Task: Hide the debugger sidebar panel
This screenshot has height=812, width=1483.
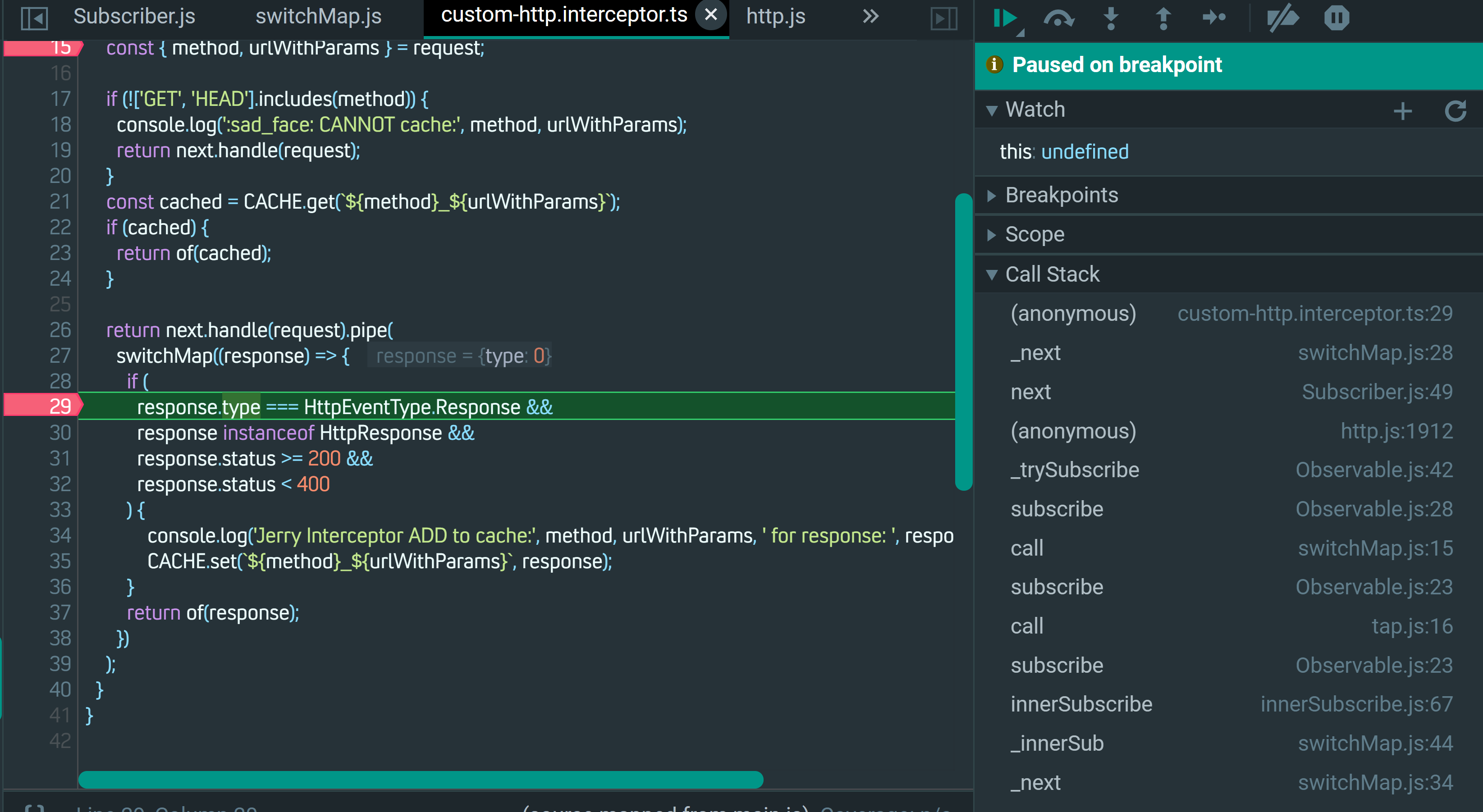Action: tap(943, 18)
